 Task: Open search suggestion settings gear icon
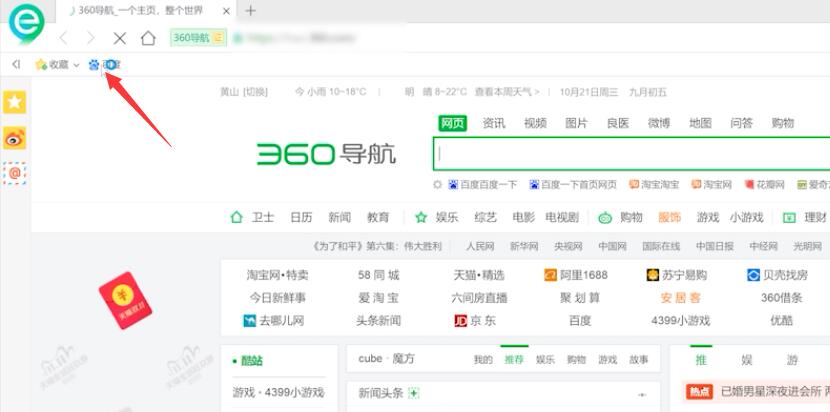pos(437,185)
